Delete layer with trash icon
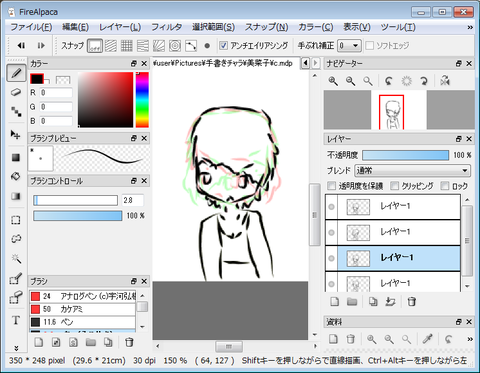 (x=411, y=302)
